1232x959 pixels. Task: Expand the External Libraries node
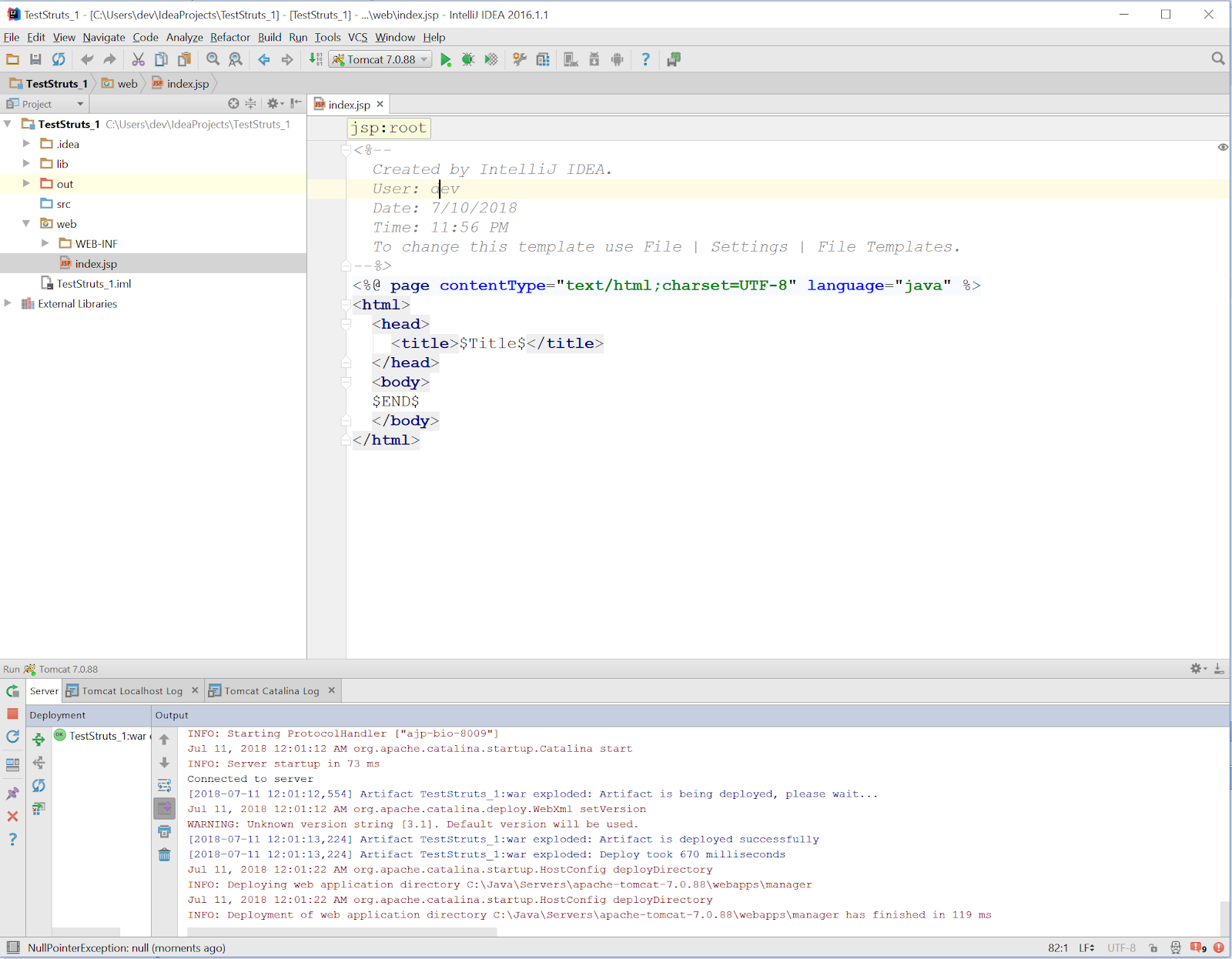pyautogui.click(x=8, y=303)
